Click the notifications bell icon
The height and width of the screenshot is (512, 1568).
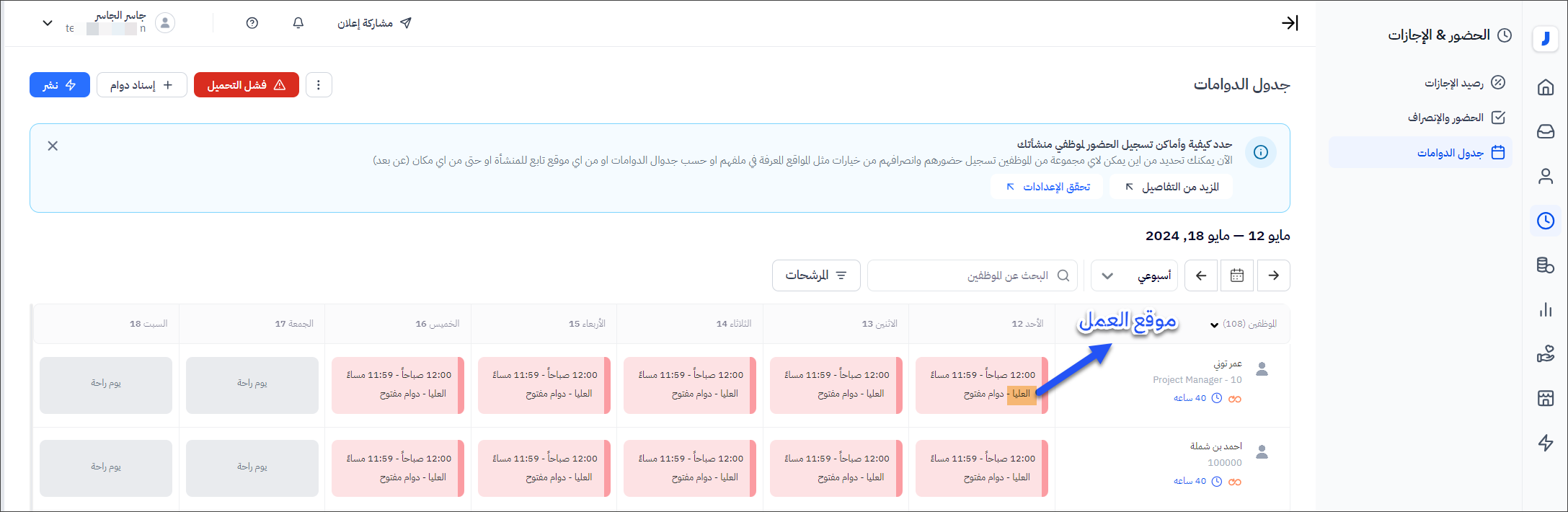[x=298, y=23]
